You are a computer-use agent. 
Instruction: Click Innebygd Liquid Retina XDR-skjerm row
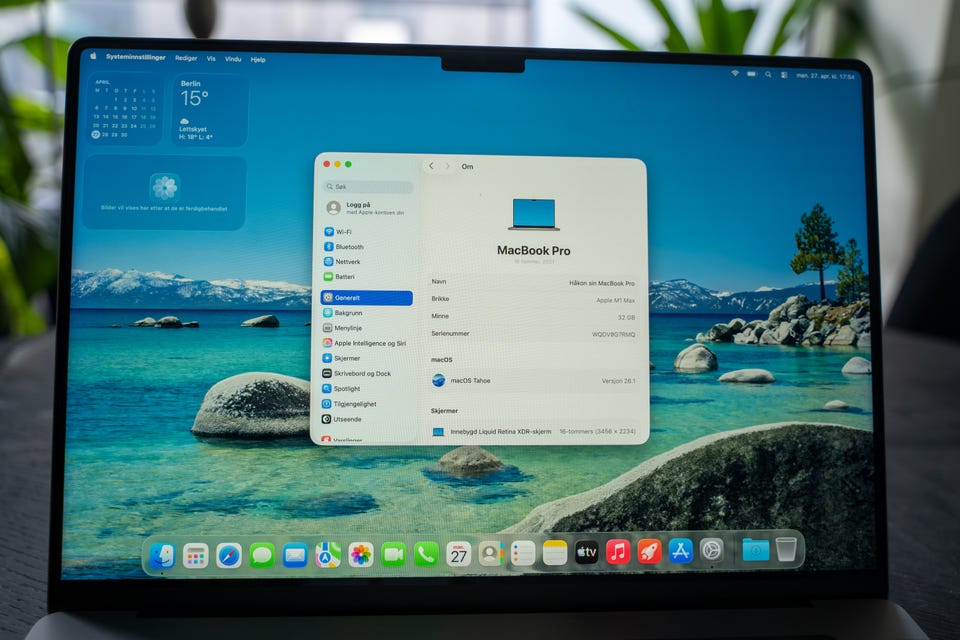click(x=533, y=431)
